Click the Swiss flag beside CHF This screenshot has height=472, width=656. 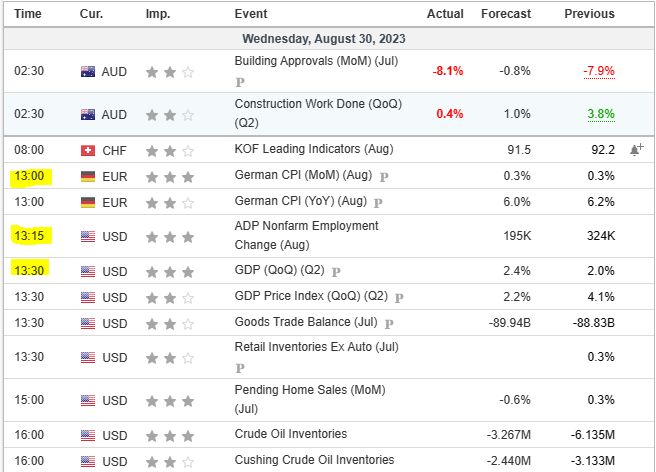(x=88, y=150)
